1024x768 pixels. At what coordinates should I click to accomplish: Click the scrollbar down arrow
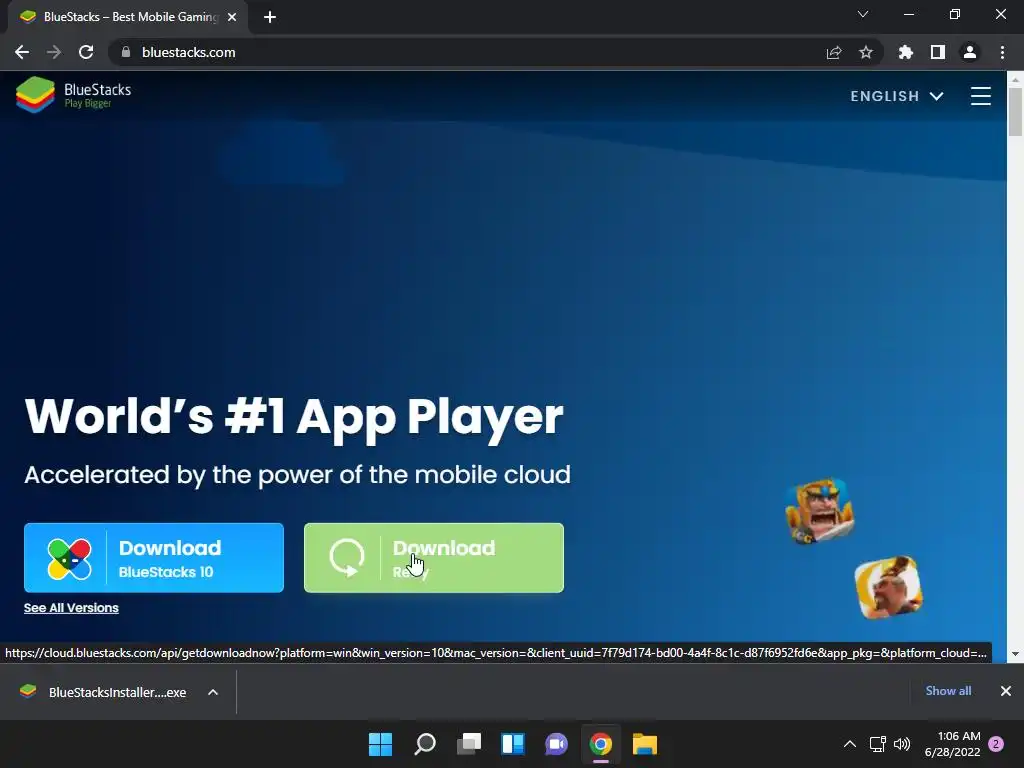[x=1015, y=654]
